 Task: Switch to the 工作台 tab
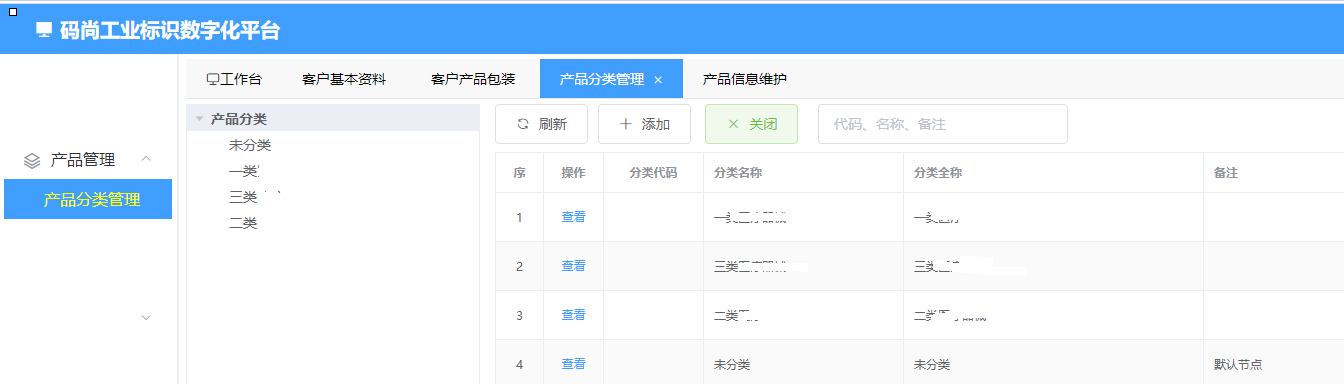click(234, 79)
